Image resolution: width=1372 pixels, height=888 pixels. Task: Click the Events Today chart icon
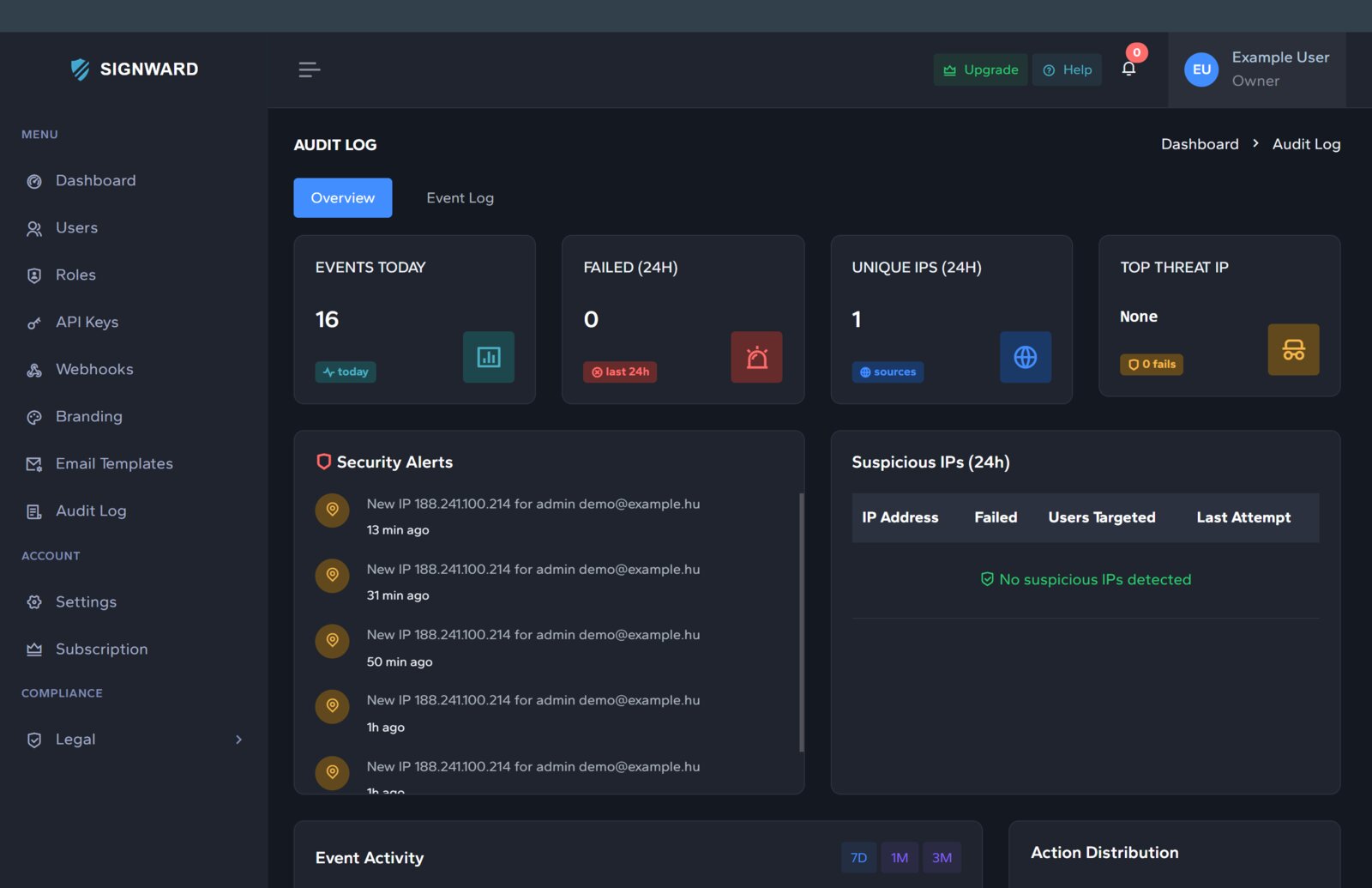489,357
